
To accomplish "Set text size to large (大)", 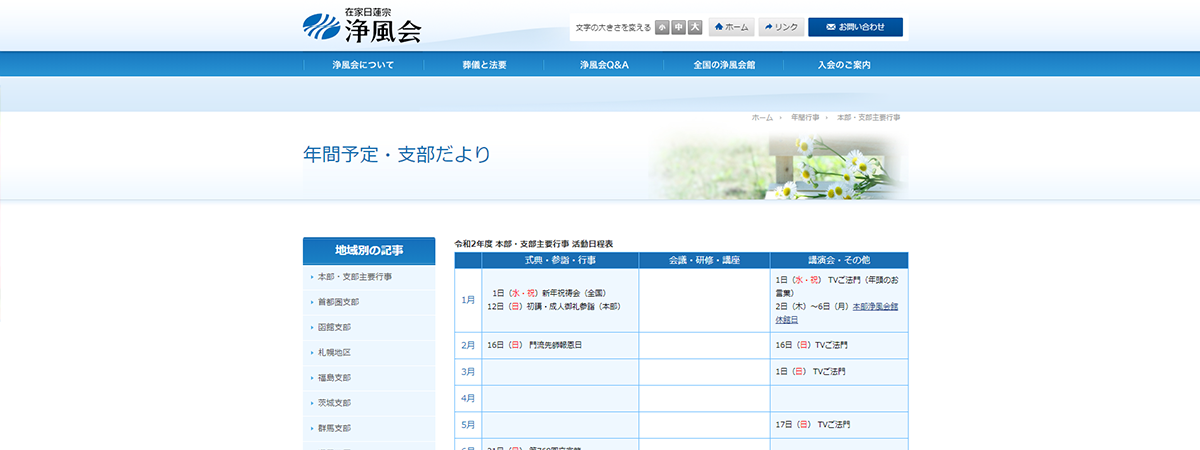I will coord(695,27).
